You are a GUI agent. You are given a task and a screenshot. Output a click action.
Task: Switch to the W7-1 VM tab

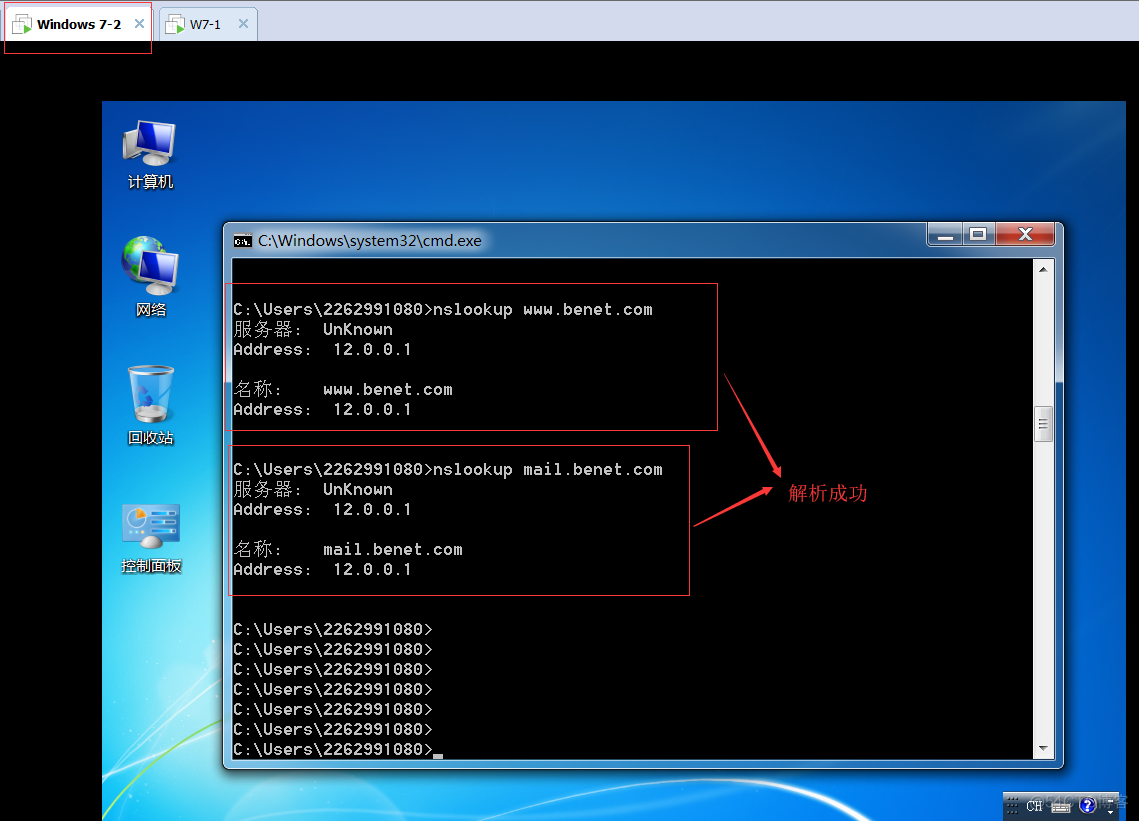[x=206, y=24]
